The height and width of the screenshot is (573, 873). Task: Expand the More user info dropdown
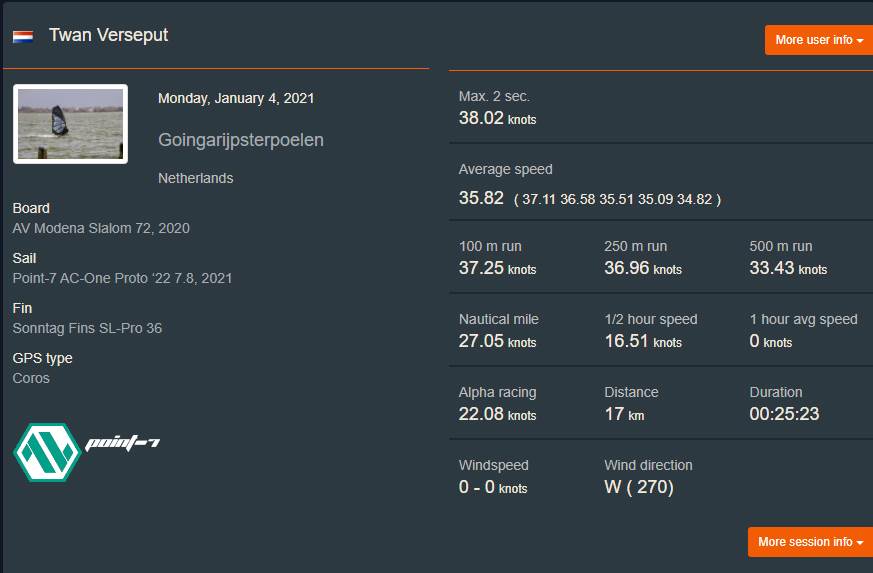click(818, 40)
